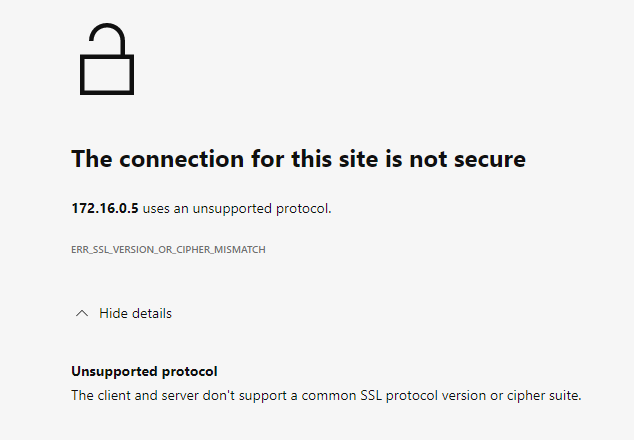634x440 pixels.
Task: Click the bold IP address 172.16.0.5
Action: click(x=105, y=209)
